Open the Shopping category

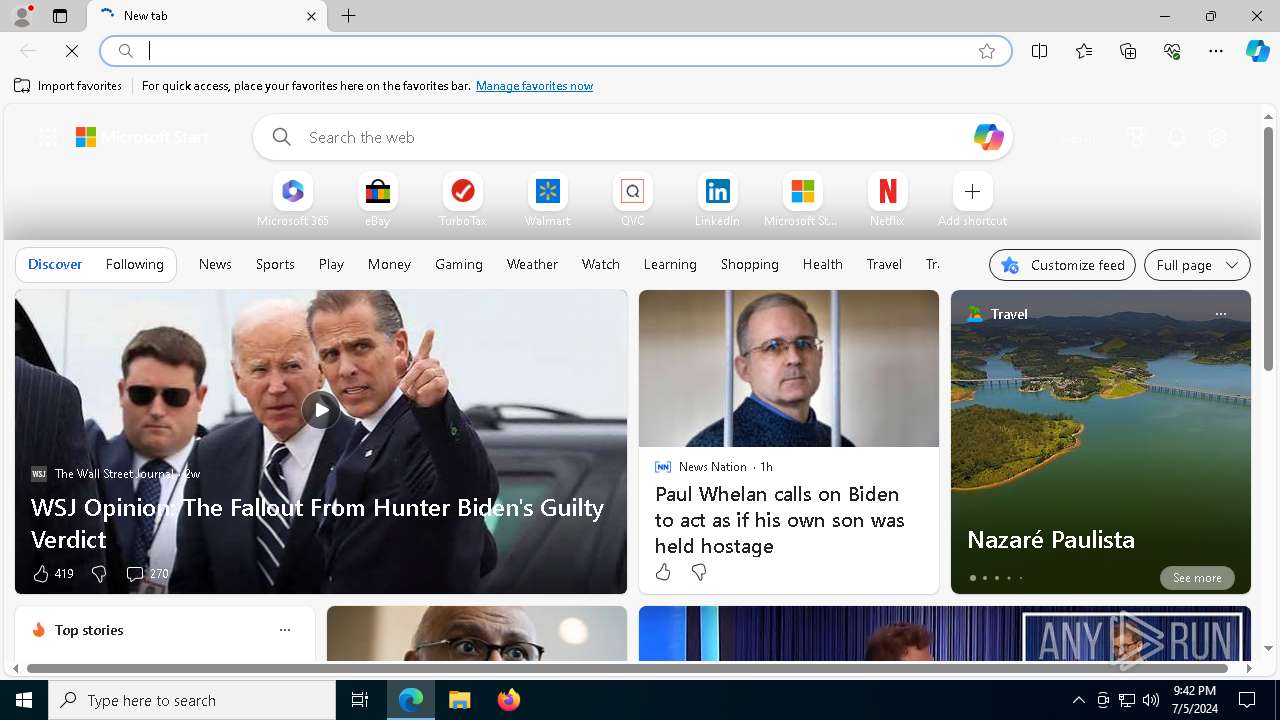pyautogui.click(x=749, y=264)
